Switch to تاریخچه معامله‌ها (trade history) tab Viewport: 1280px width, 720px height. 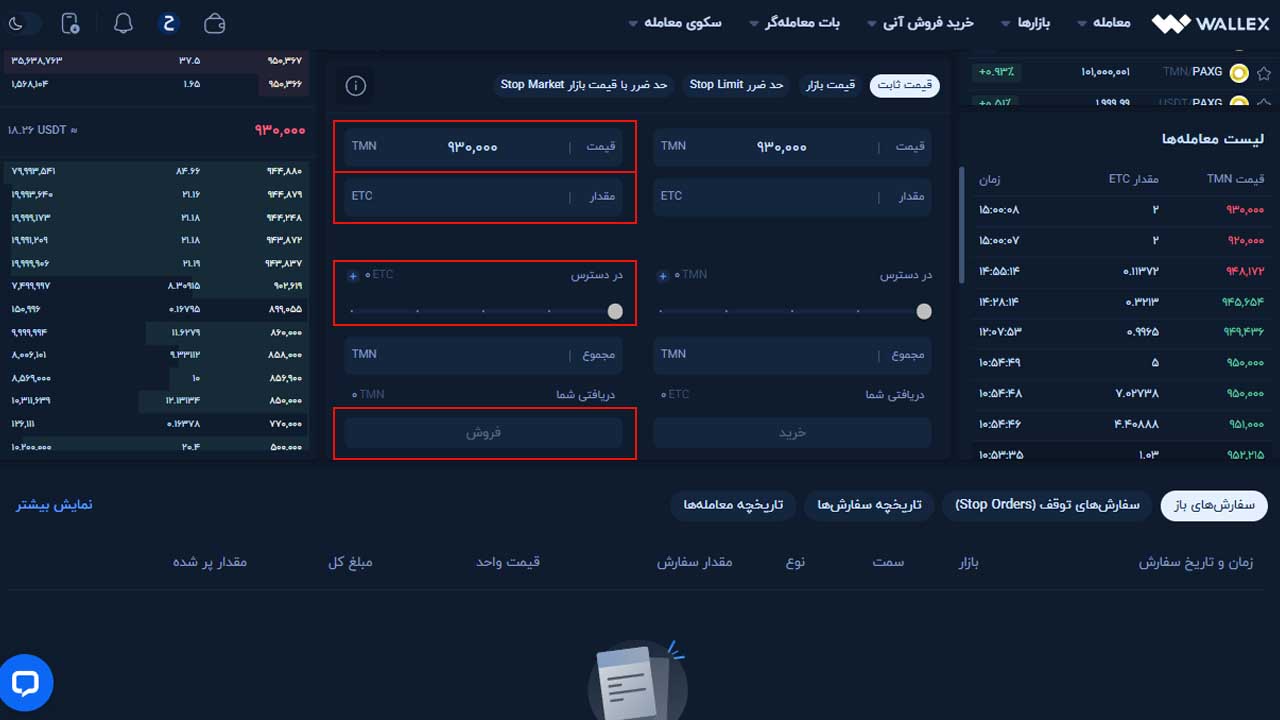(733, 505)
